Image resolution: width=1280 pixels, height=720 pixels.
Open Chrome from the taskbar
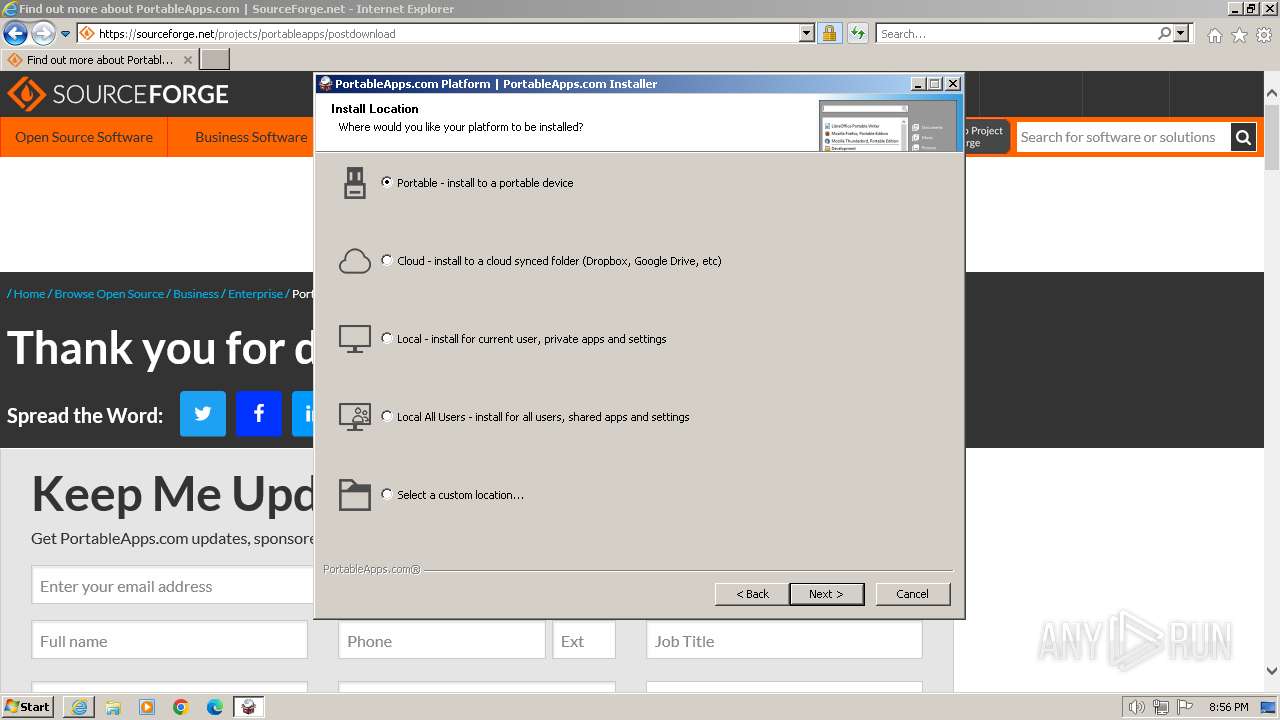181,707
